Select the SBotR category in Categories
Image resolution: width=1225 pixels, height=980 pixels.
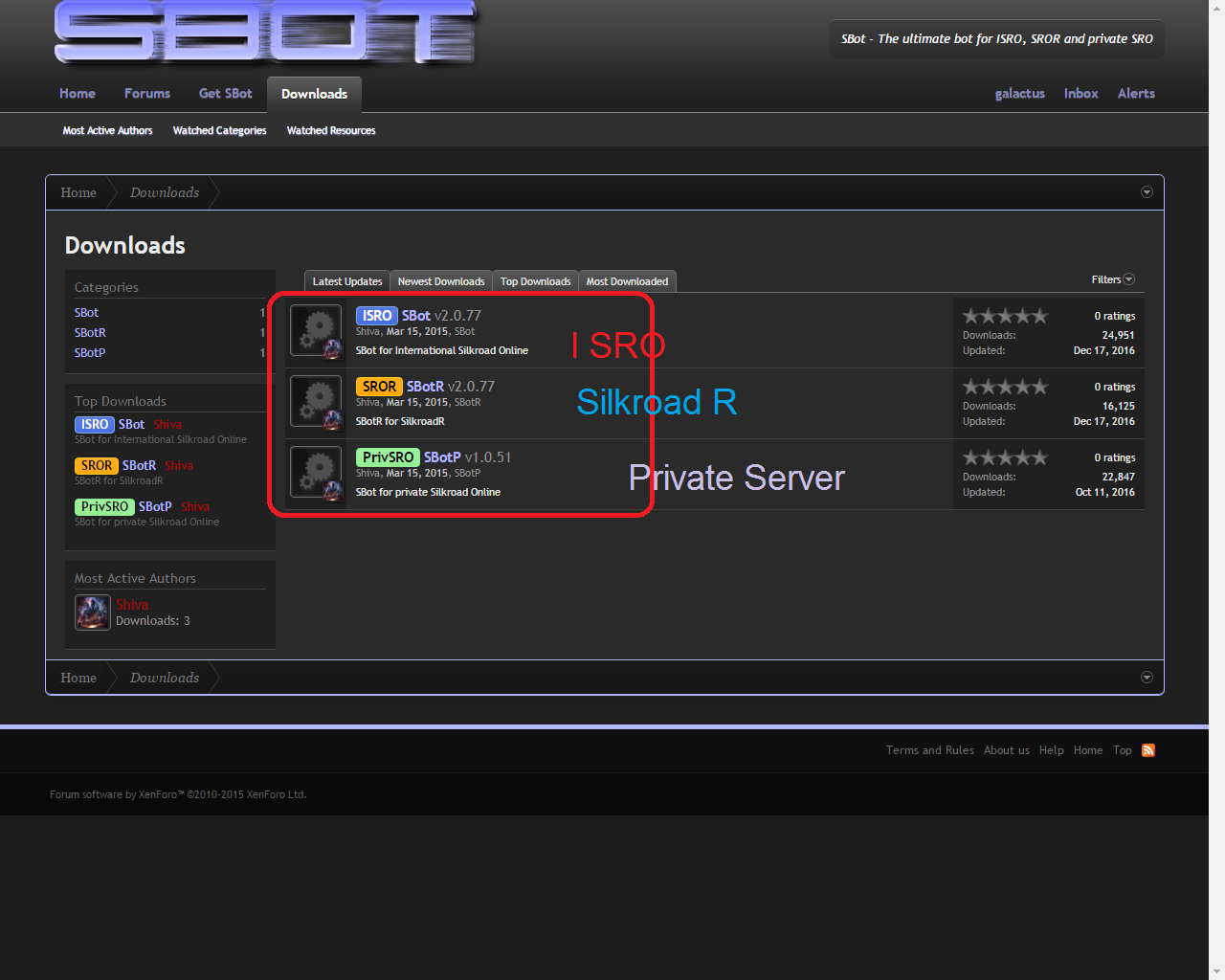coord(90,333)
